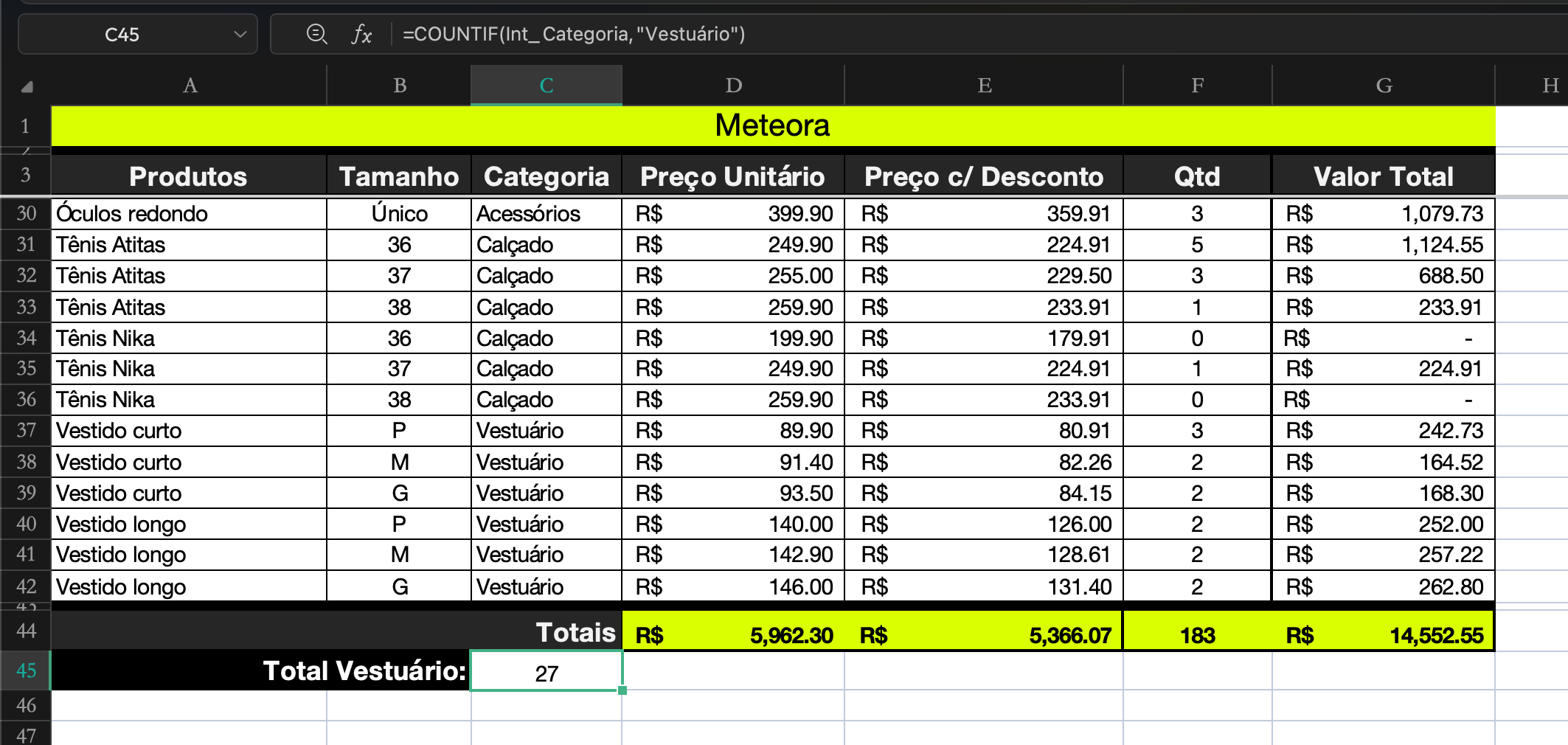Image resolution: width=1568 pixels, height=745 pixels.
Task: Select the discount price 82.26 cell
Action: tap(984, 462)
